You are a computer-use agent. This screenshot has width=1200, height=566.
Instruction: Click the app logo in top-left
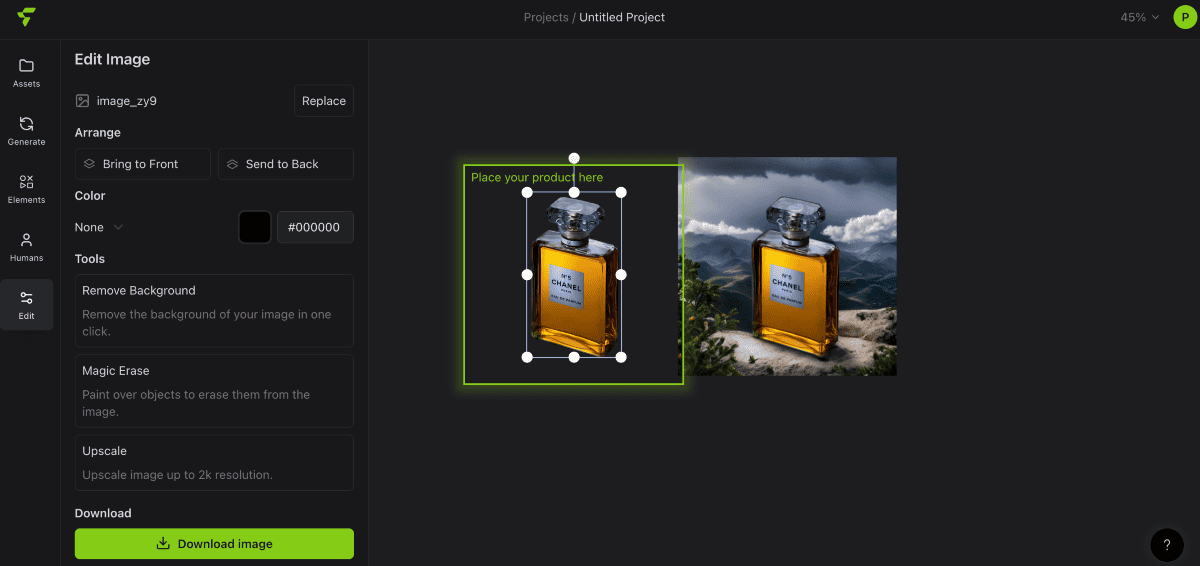(27, 17)
